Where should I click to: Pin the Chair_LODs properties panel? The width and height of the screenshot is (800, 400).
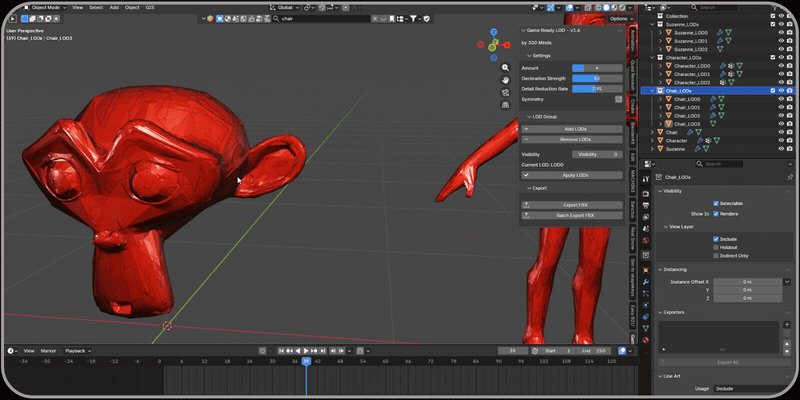pyautogui.click(x=790, y=177)
